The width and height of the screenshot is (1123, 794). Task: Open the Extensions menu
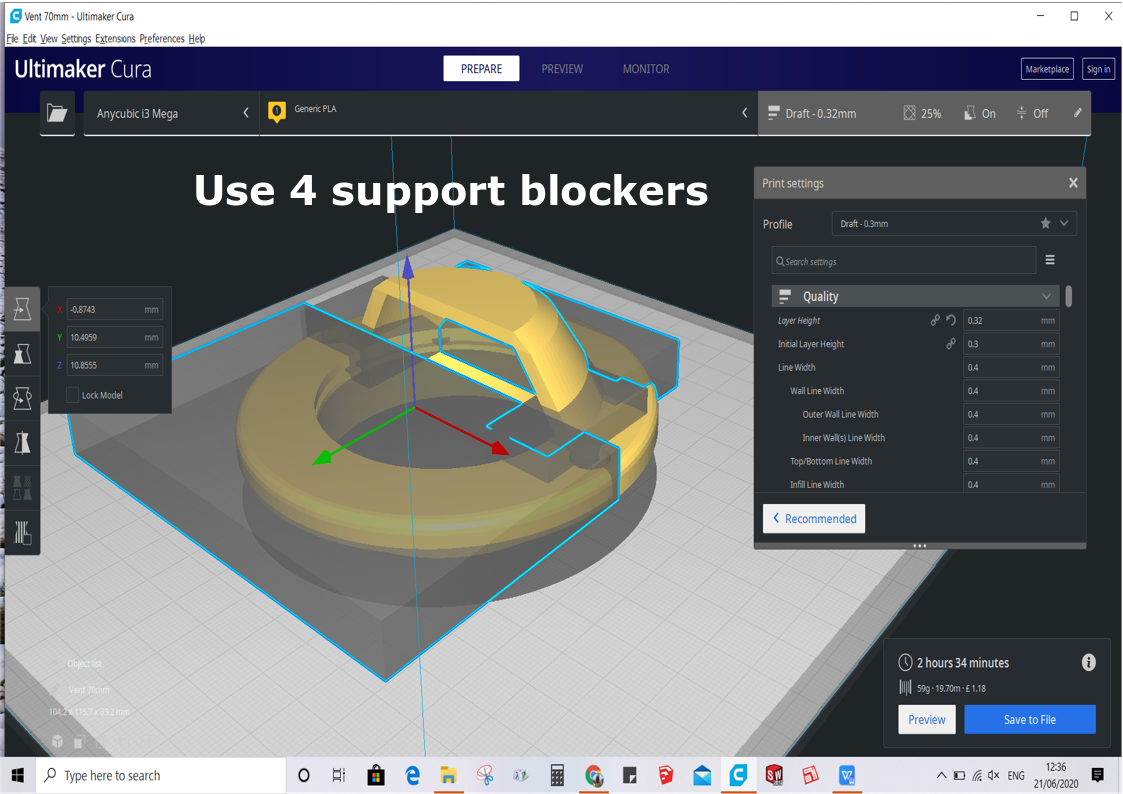(x=115, y=39)
